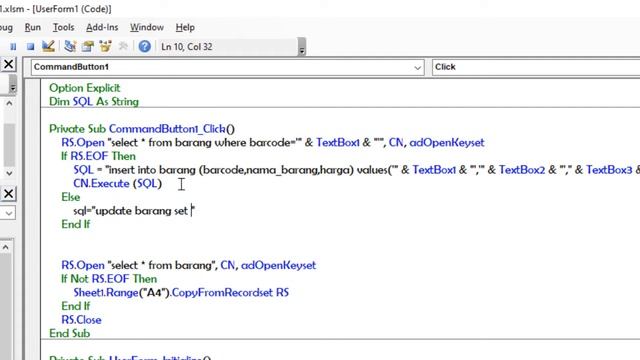Viewport: 640px width, 360px height.
Task: Open the Help menu
Action: click(185, 27)
